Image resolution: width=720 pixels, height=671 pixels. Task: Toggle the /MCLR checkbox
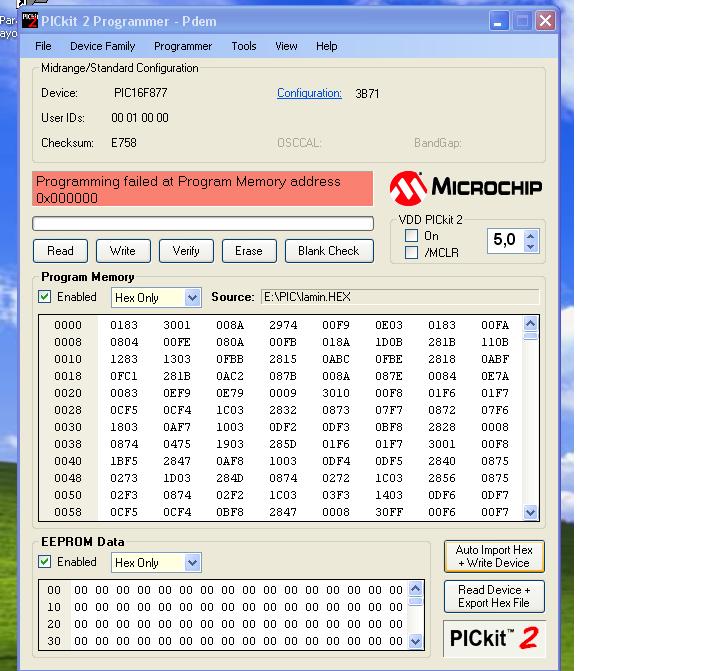[x=411, y=253]
